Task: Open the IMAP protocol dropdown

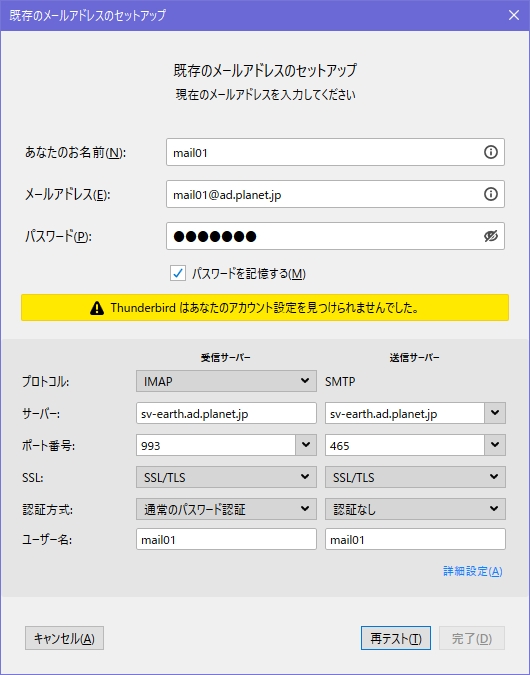Action: click(226, 381)
